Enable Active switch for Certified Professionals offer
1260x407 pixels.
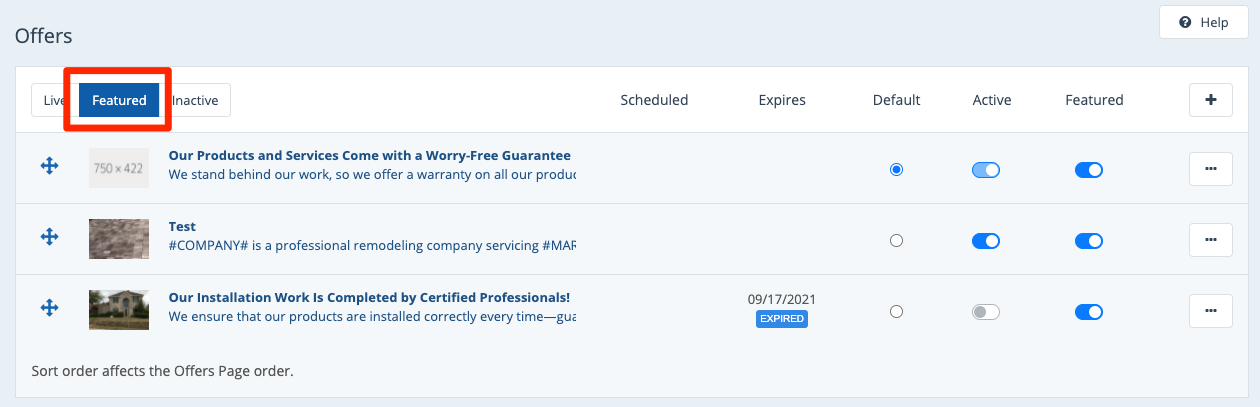(x=986, y=312)
